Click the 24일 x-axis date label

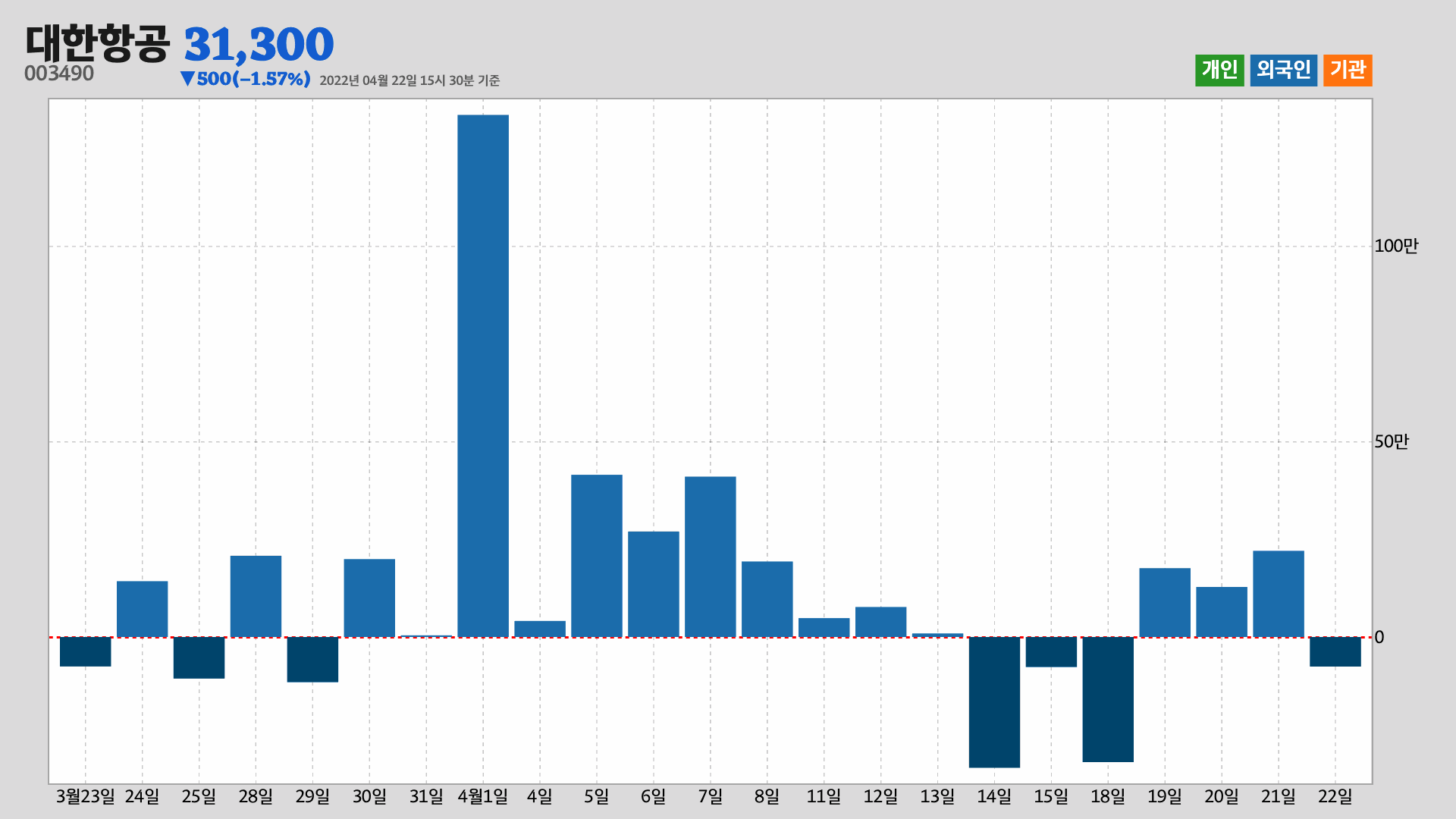143,797
